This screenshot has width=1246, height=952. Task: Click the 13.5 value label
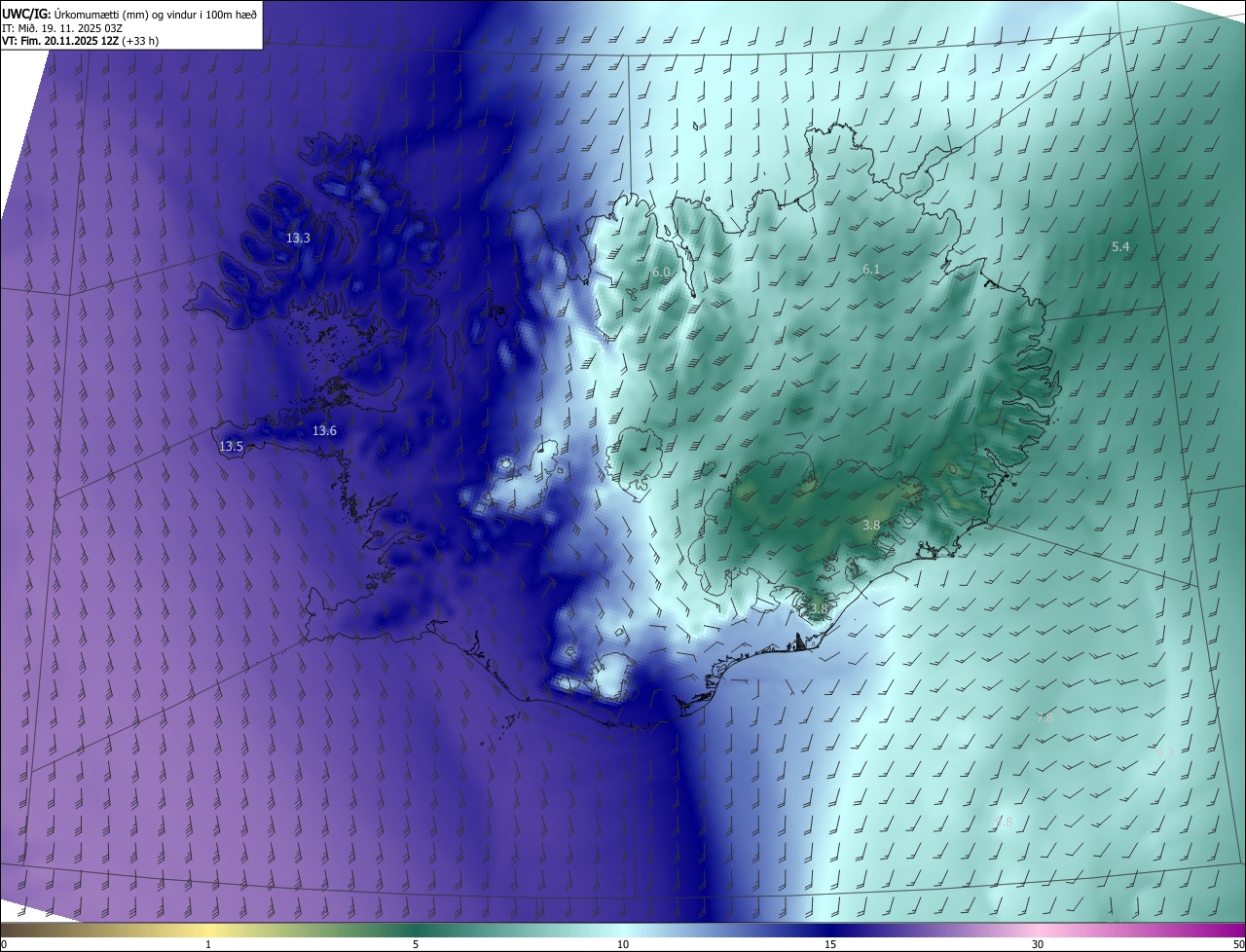(x=231, y=446)
